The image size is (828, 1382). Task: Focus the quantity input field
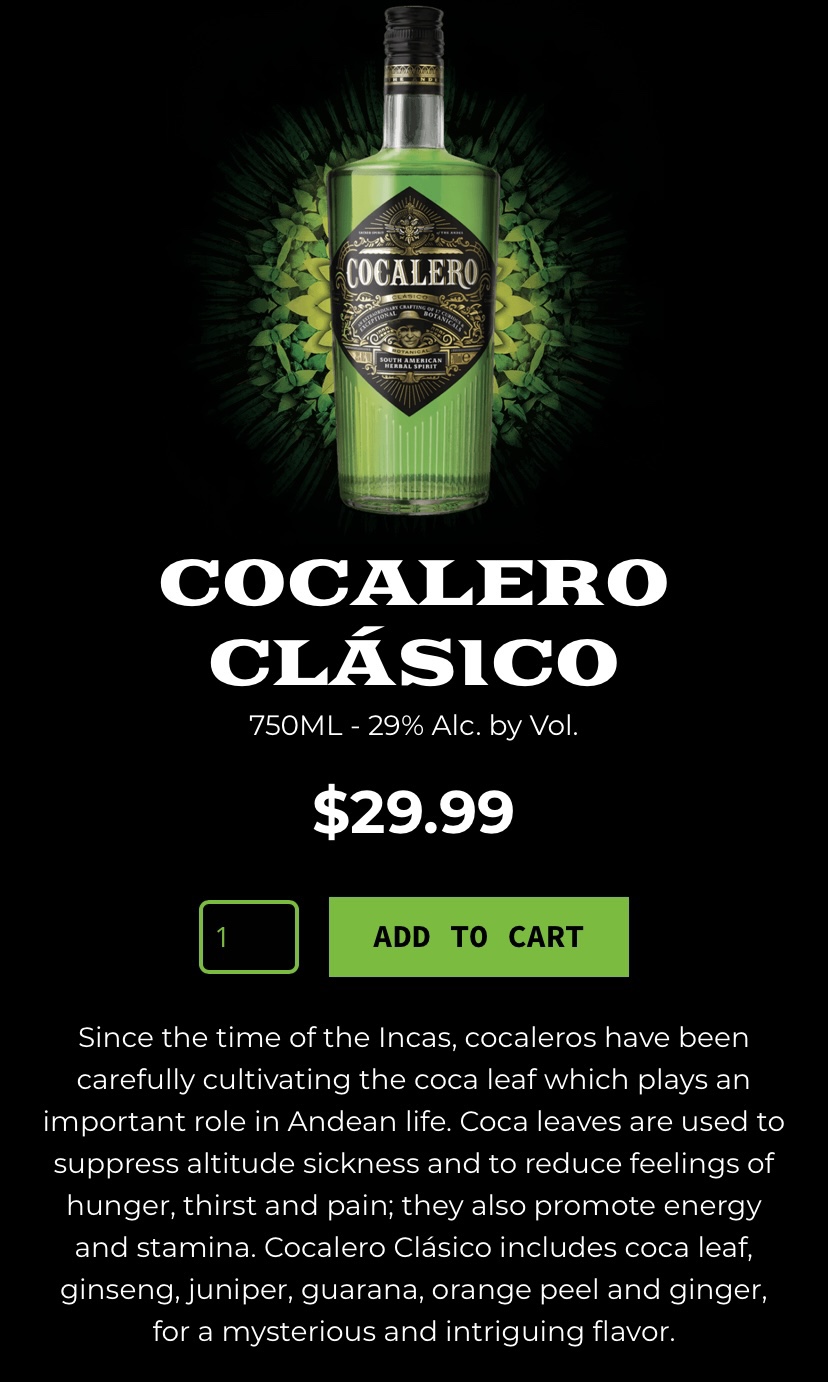tap(249, 937)
